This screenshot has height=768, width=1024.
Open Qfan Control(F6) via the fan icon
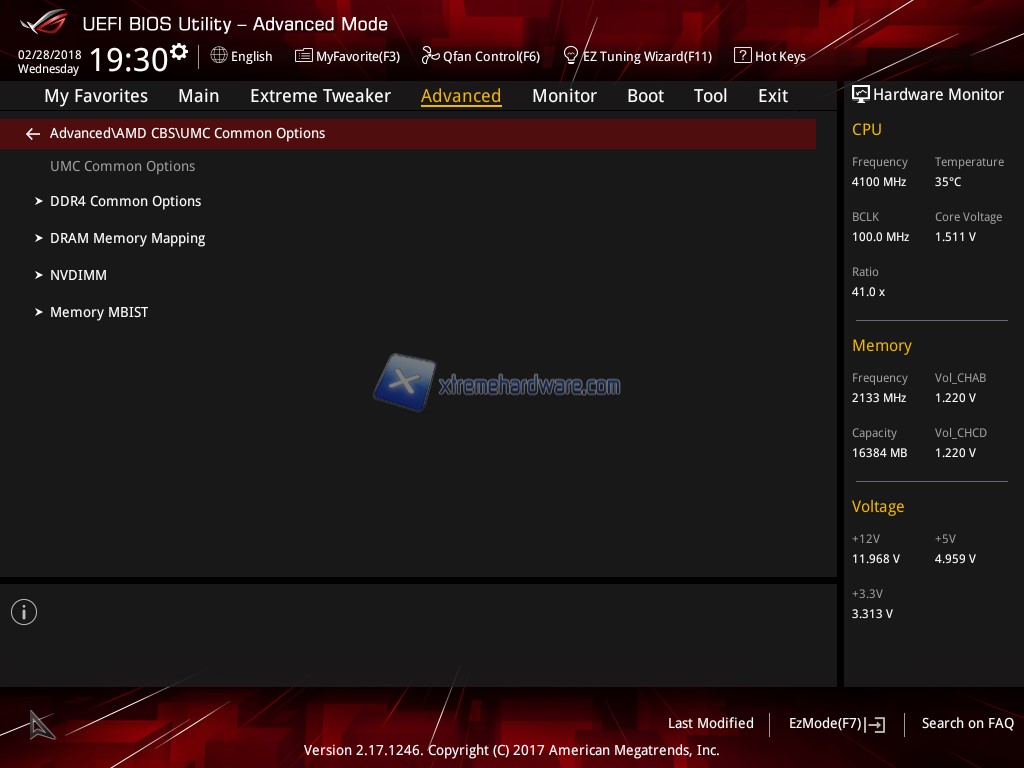click(430, 56)
